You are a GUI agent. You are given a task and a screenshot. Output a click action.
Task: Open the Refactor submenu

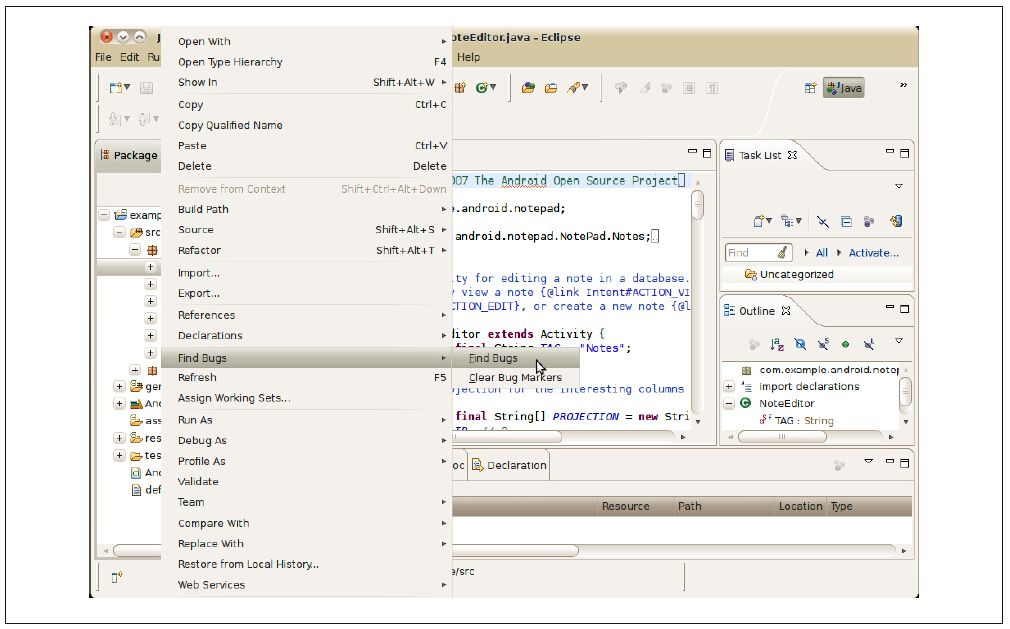coord(307,250)
